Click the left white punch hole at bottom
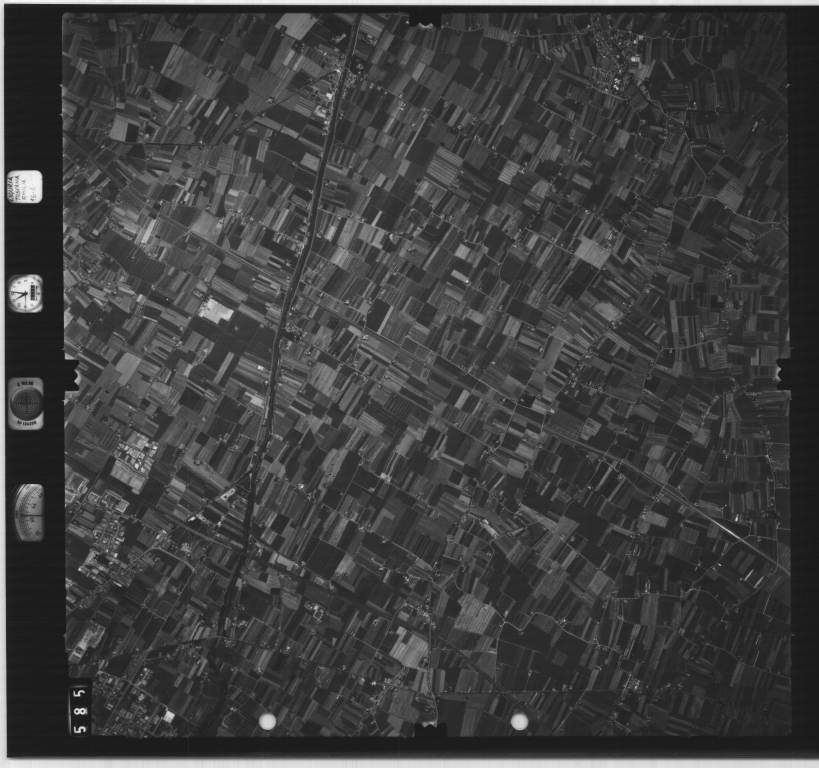 [x=267, y=722]
